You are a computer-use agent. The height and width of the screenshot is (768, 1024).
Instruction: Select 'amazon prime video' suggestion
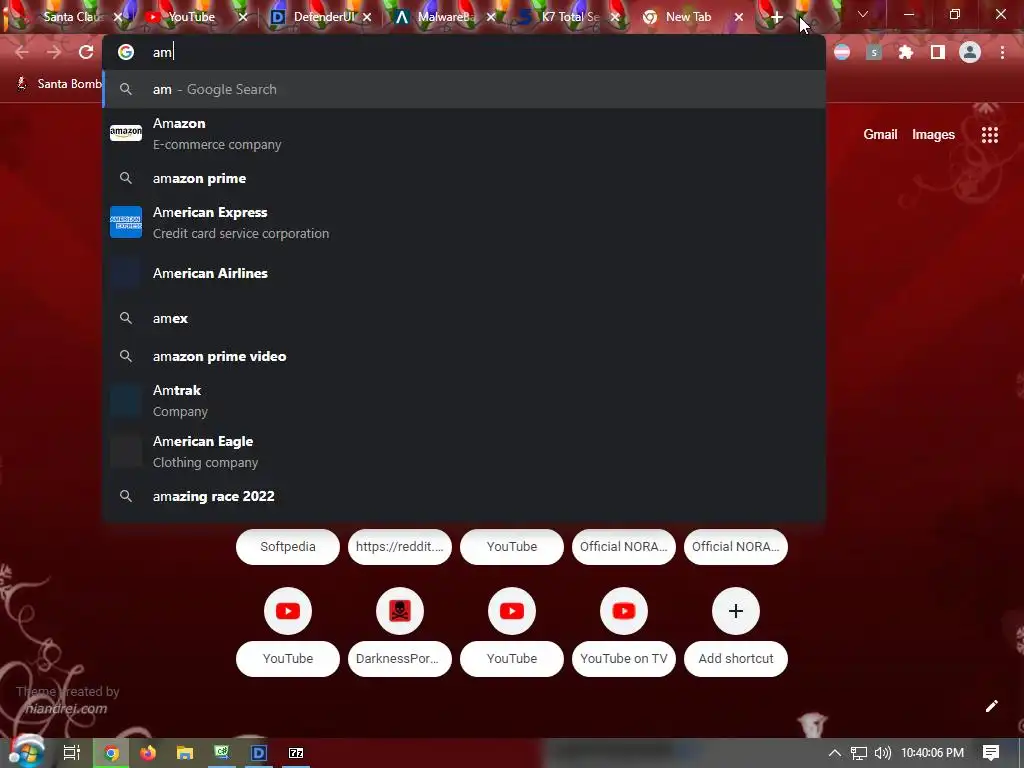coord(464,356)
